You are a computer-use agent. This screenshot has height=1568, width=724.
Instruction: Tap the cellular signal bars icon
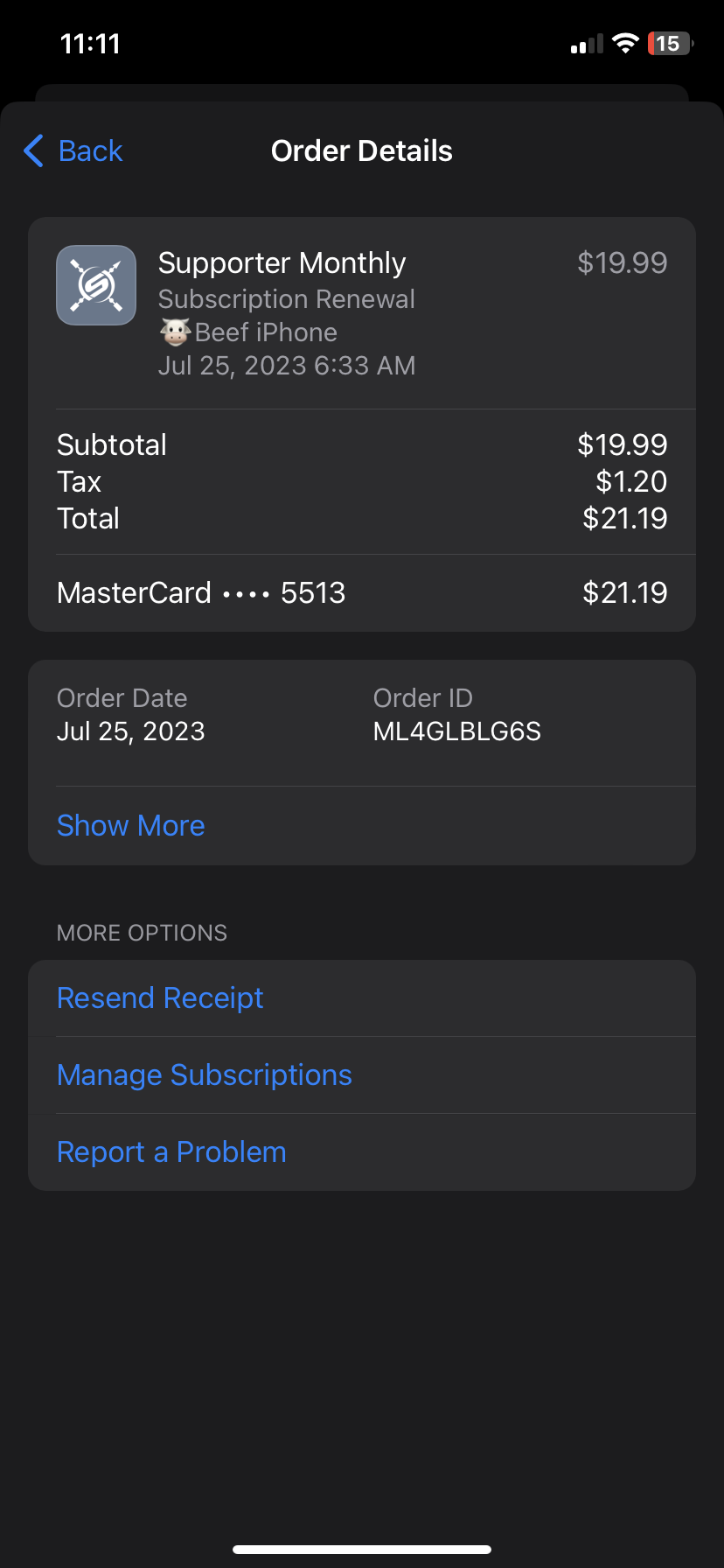[x=587, y=45]
